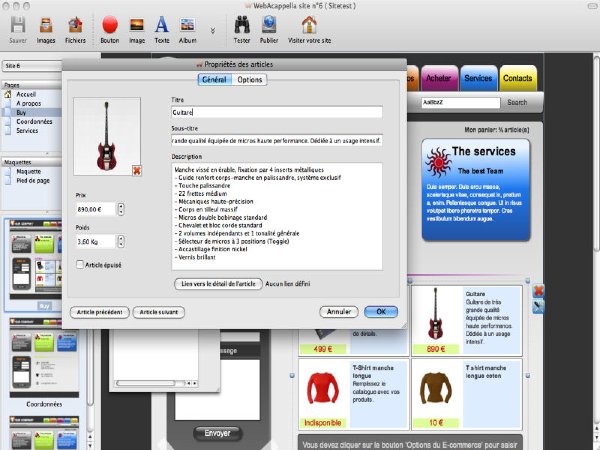600x450 pixels.
Task: Click the 890 € price label
Action: tap(435, 349)
